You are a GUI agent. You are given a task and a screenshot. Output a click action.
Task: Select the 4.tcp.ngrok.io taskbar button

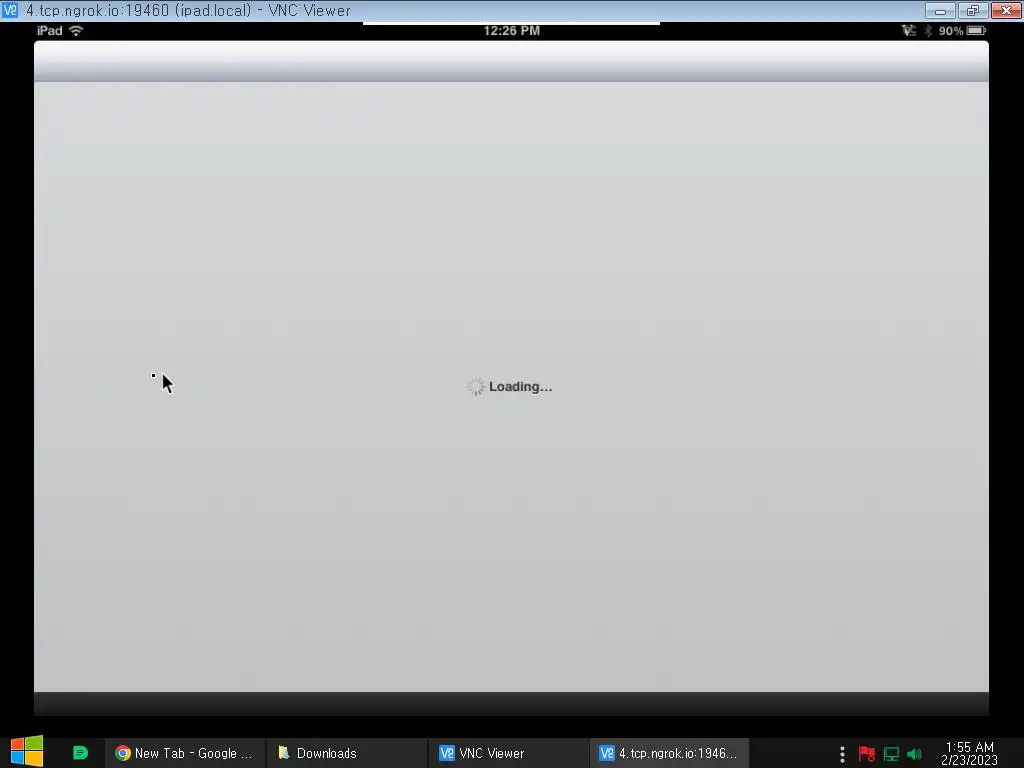coord(669,753)
